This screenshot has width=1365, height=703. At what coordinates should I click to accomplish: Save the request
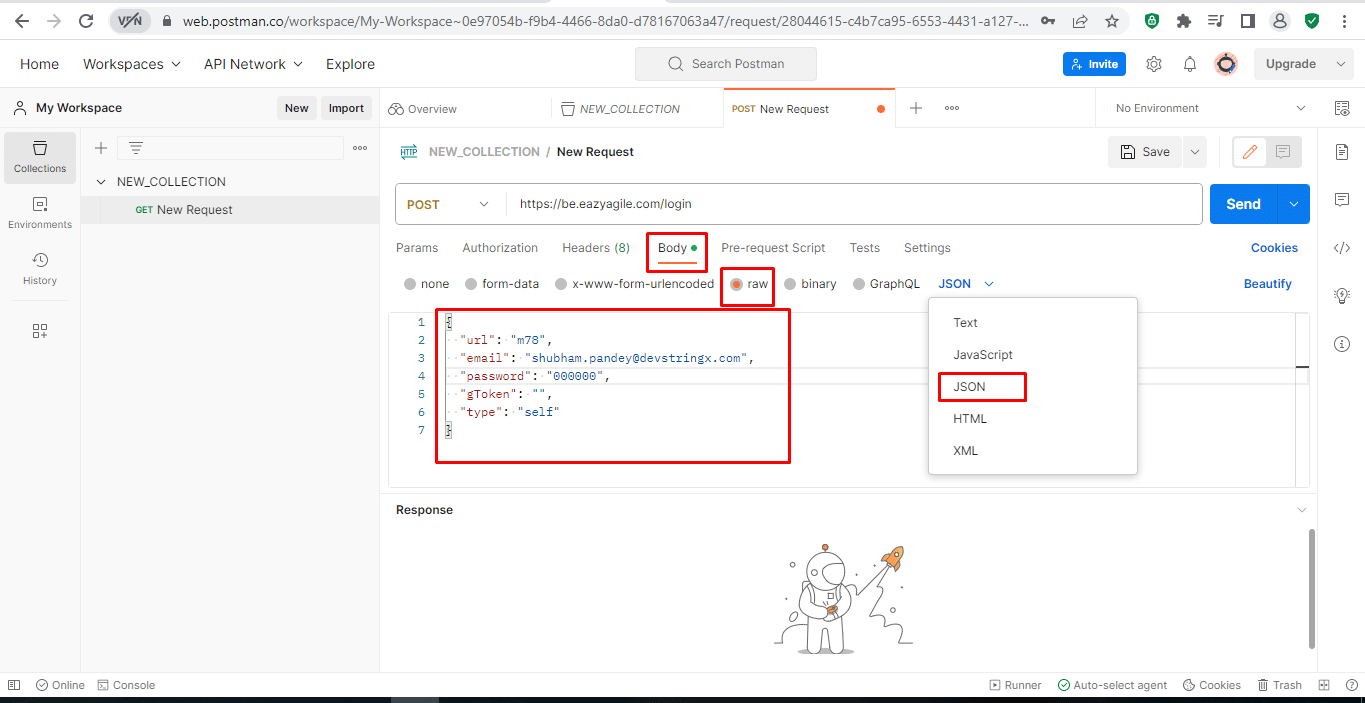[x=1145, y=152]
